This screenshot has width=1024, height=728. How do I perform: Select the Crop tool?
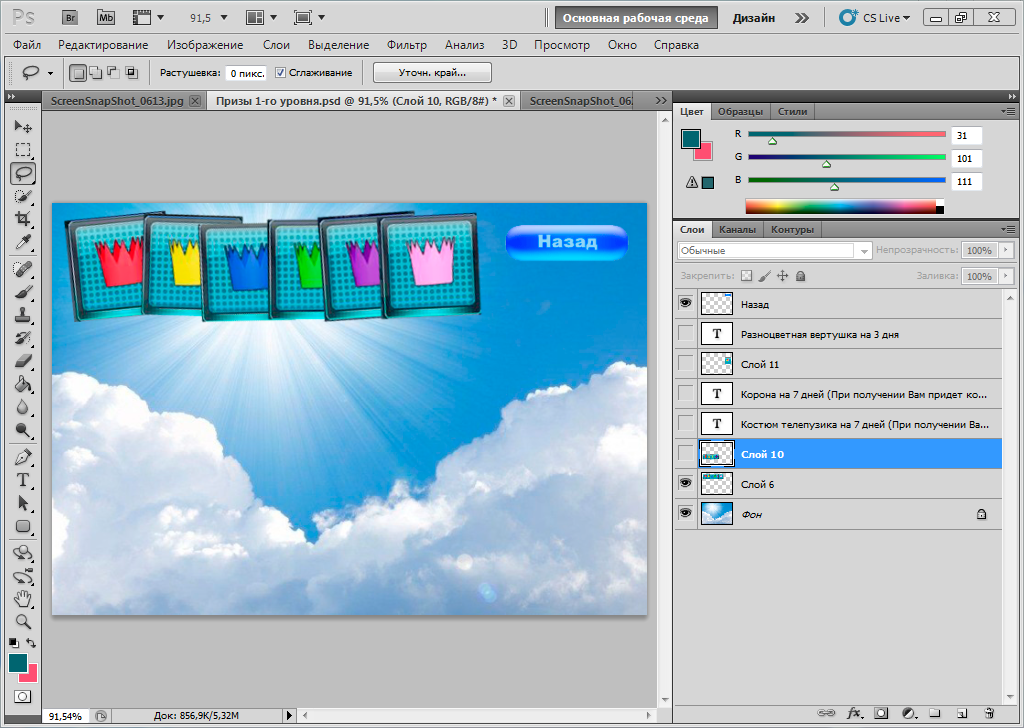point(22,219)
